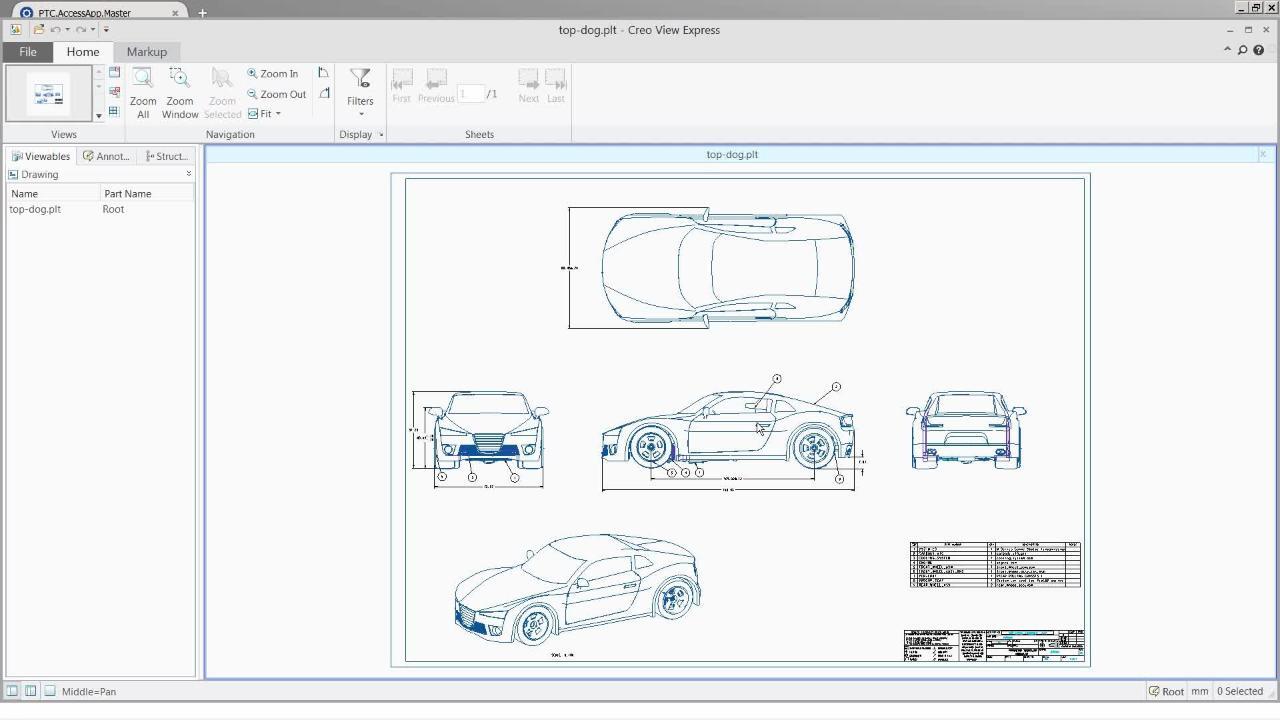This screenshot has width=1280, height=720.
Task: Toggle the third panel button in status bar
Action: (49, 691)
